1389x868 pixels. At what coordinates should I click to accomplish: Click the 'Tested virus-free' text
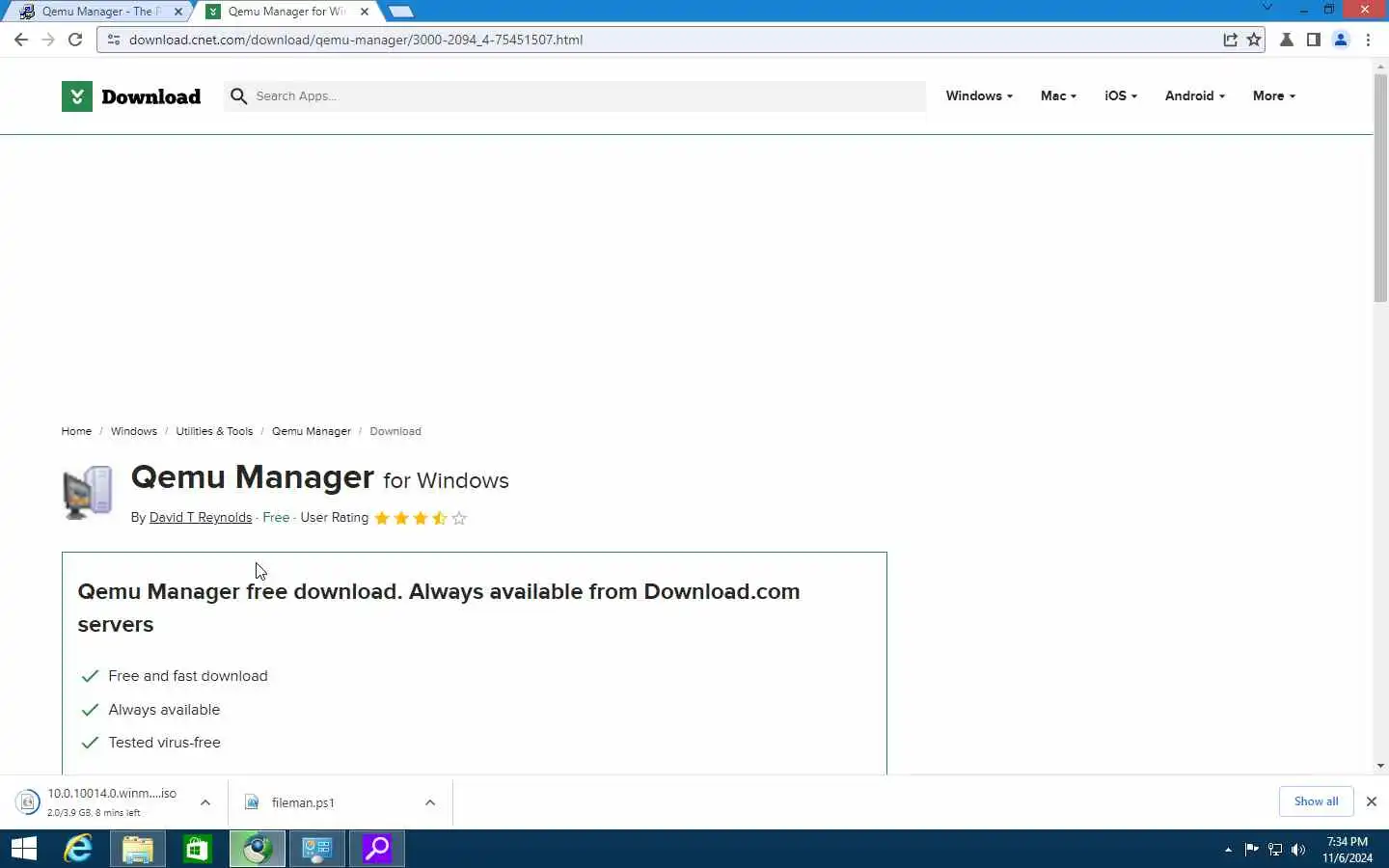tap(165, 743)
